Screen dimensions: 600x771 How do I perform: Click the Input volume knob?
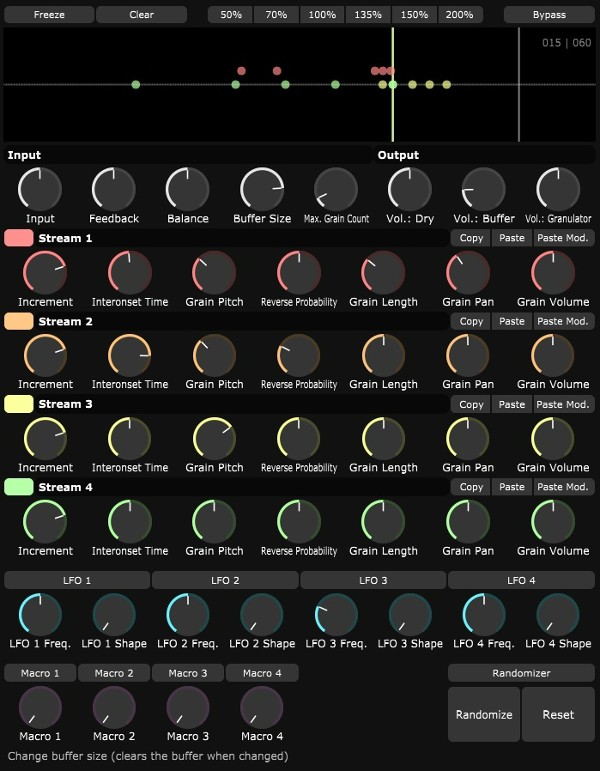pos(40,189)
